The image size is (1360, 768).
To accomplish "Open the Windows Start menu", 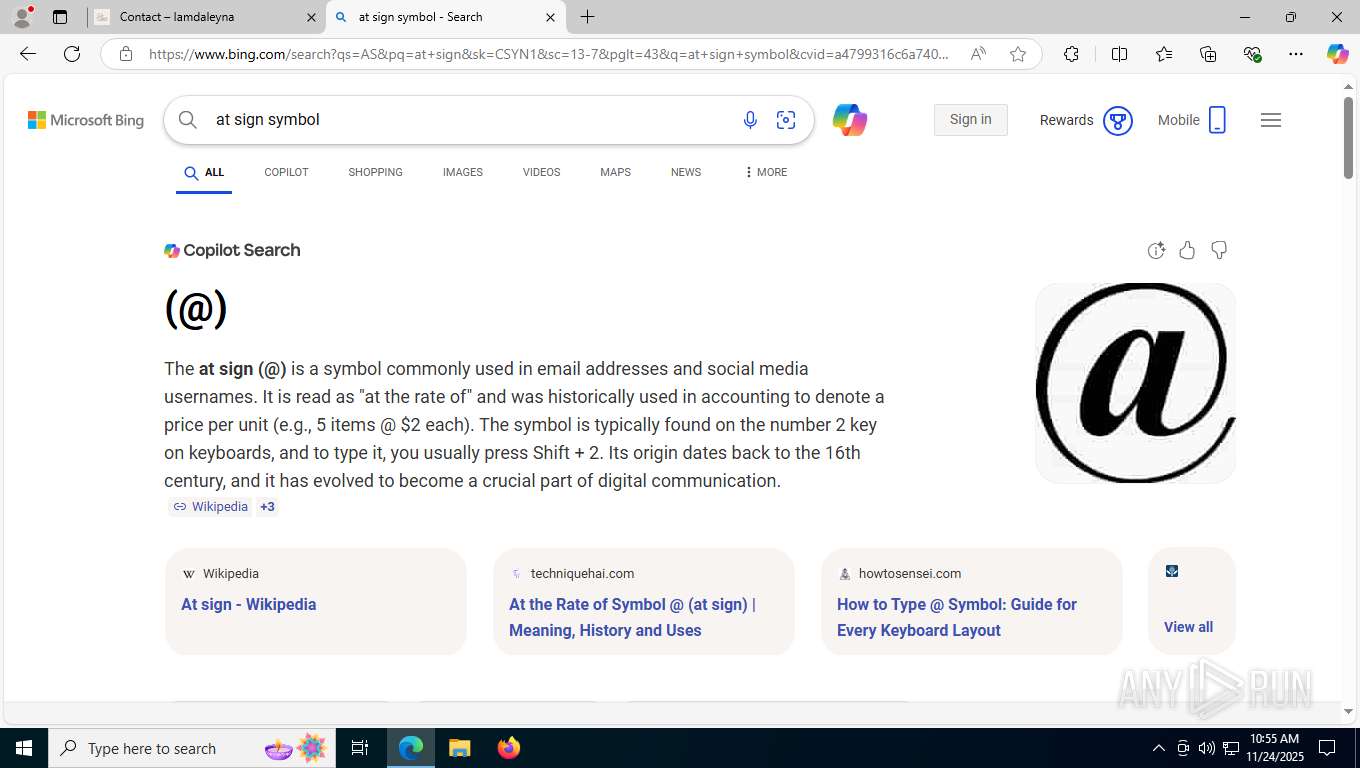I will pyautogui.click(x=23, y=748).
